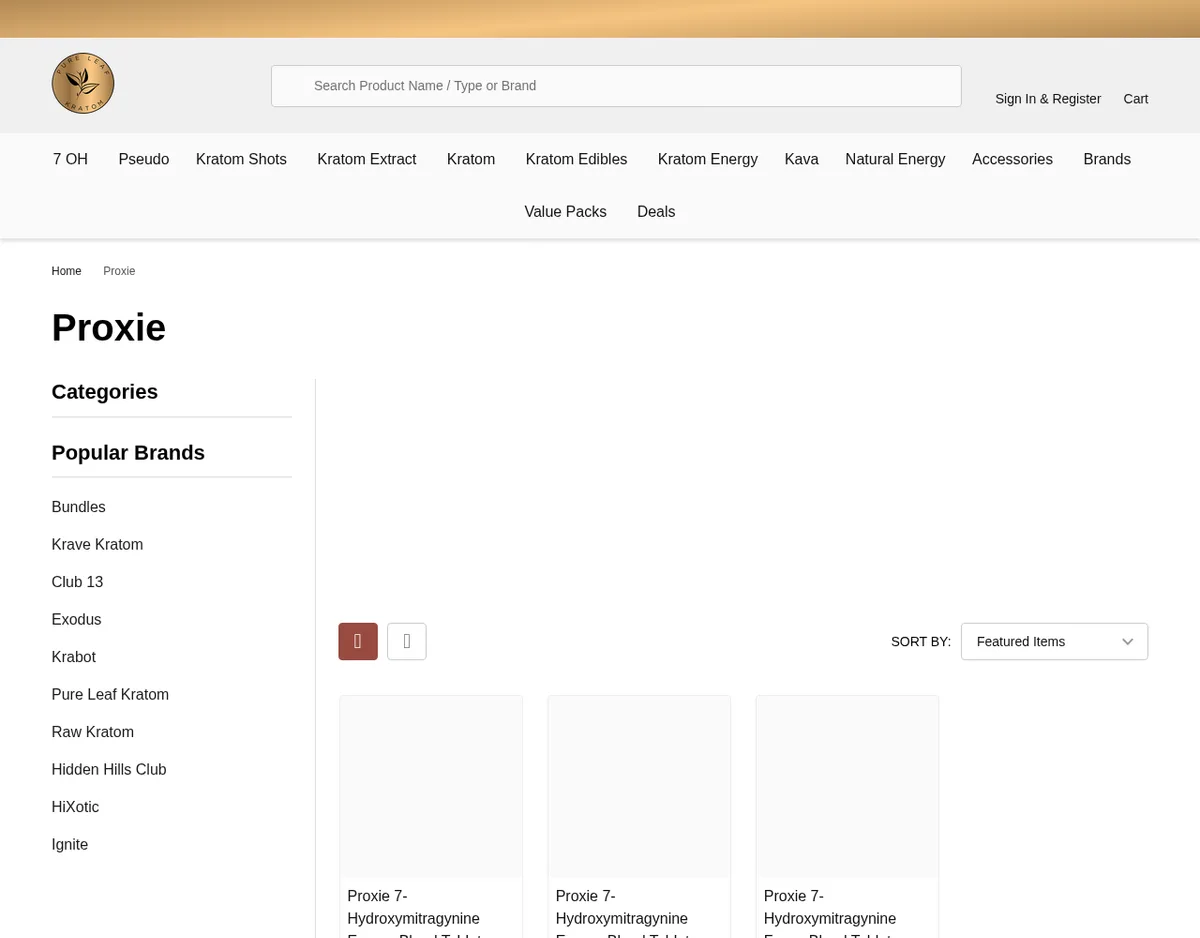
Task: Switch to list view layout
Action: [407, 641]
